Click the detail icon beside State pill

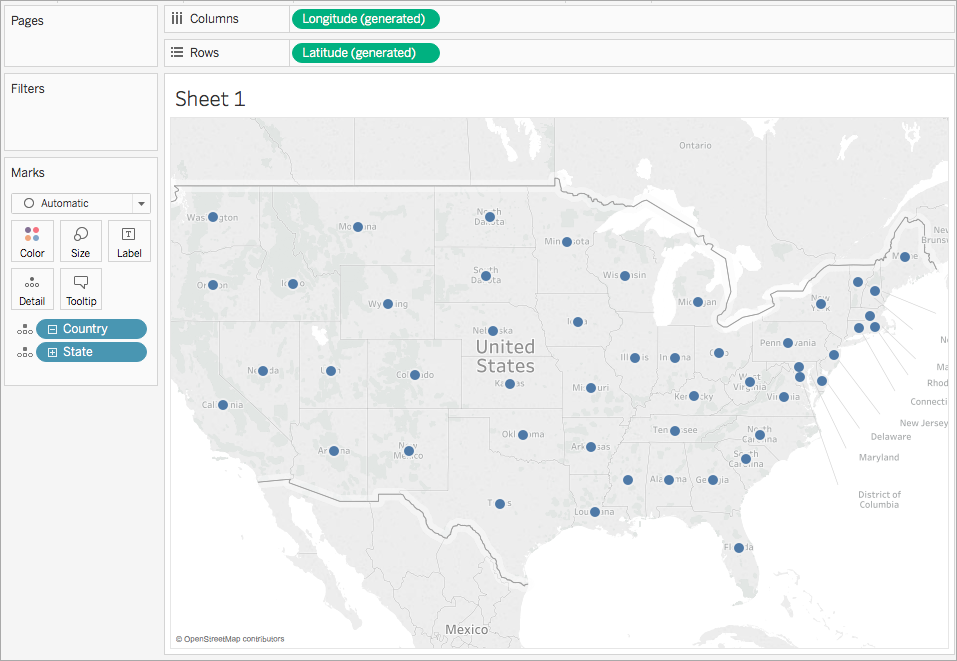pos(24,353)
